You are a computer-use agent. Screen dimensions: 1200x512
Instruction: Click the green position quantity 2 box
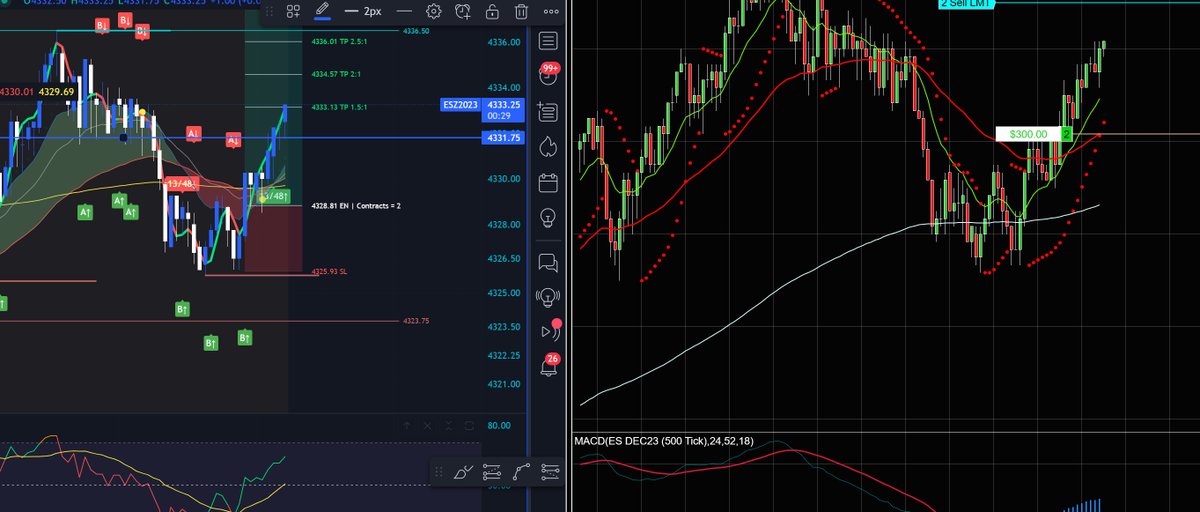1066,134
